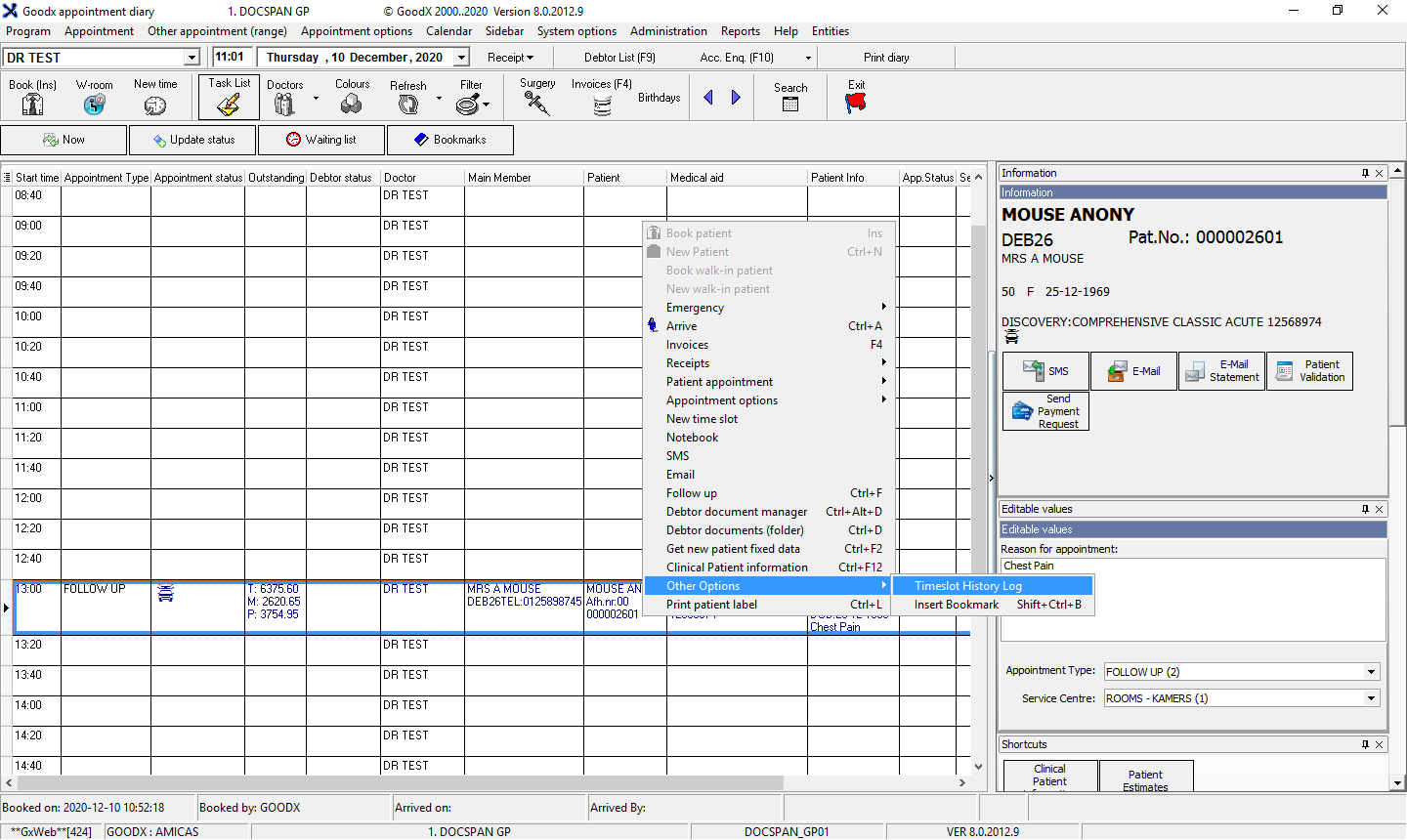The width and height of the screenshot is (1407, 840).
Task: Open the W-room waiting room icon
Action: [x=94, y=104]
